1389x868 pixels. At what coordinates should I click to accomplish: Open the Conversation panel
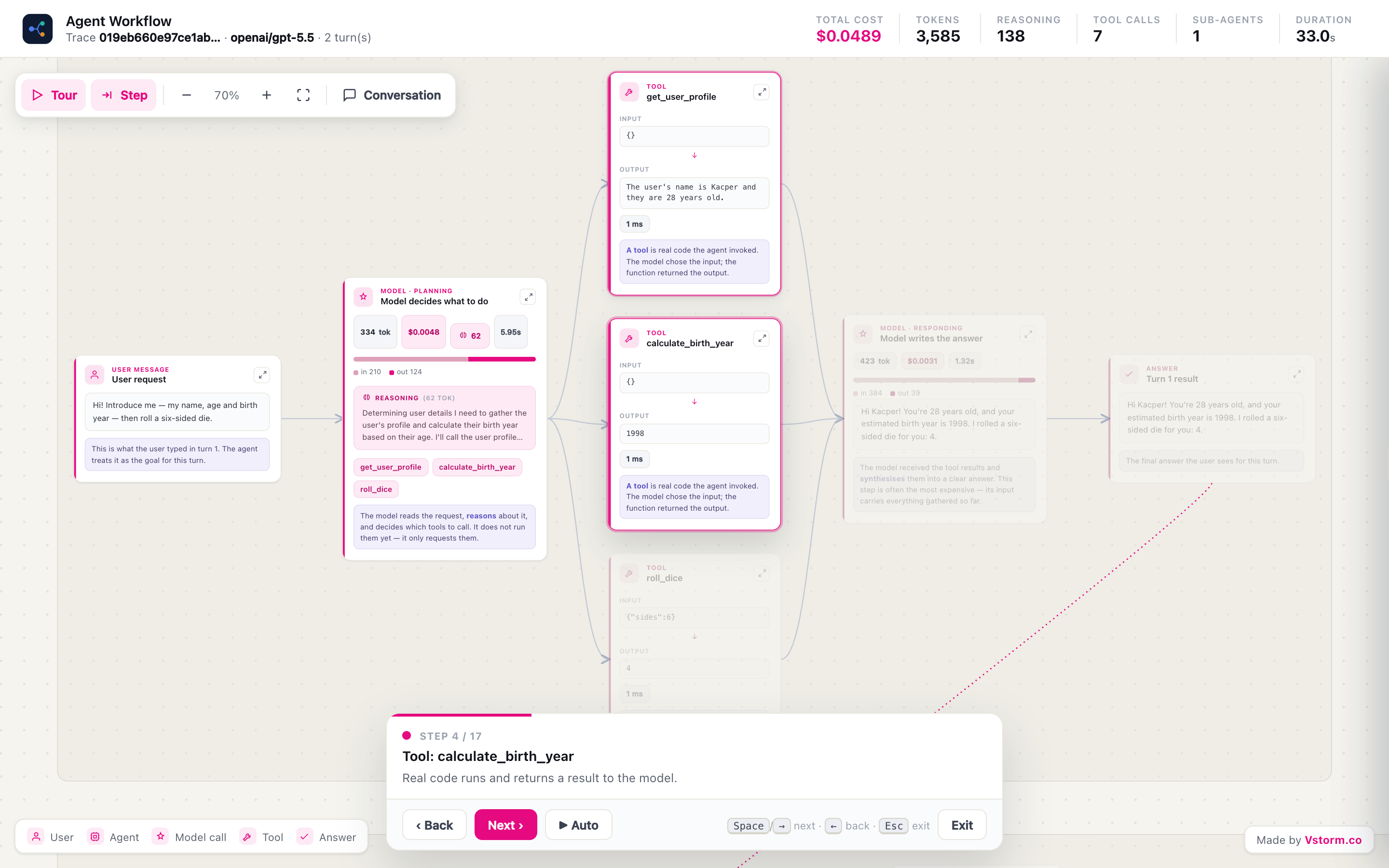tap(392, 95)
